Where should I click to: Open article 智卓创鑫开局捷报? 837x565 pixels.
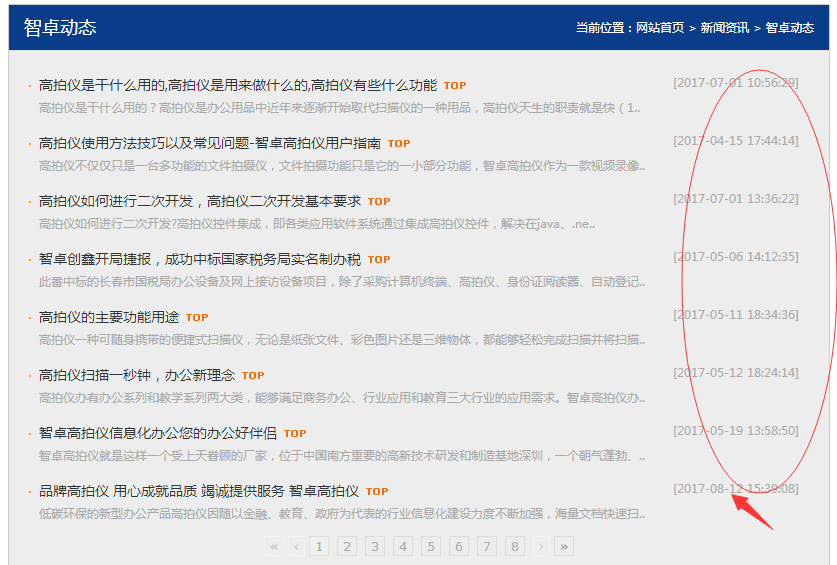pyautogui.click(x=199, y=259)
